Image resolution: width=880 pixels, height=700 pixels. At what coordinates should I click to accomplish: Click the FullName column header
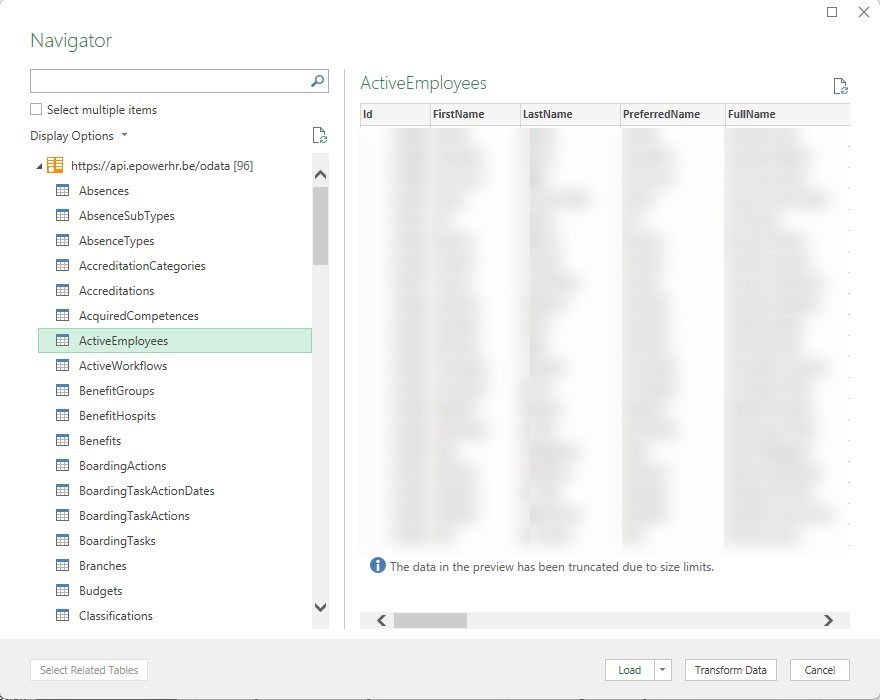pyautogui.click(x=787, y=114)
